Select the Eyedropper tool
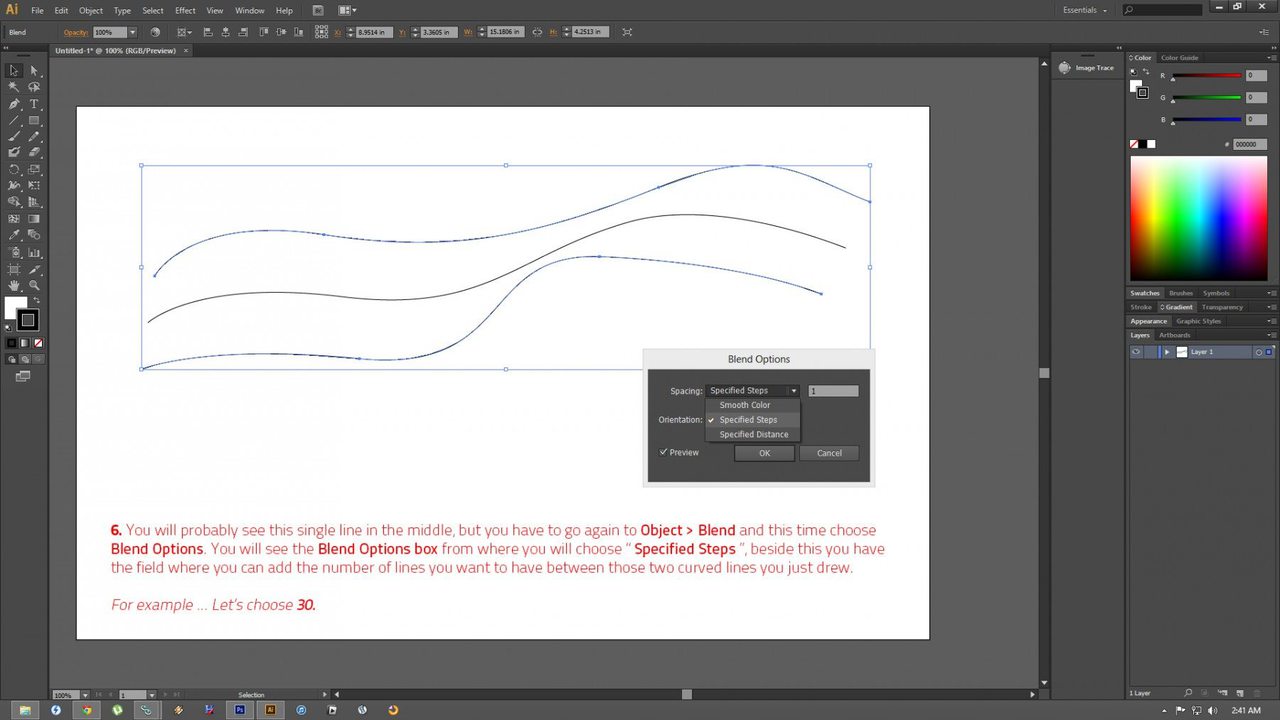The image size is (1280, 720). coord(14,236)
